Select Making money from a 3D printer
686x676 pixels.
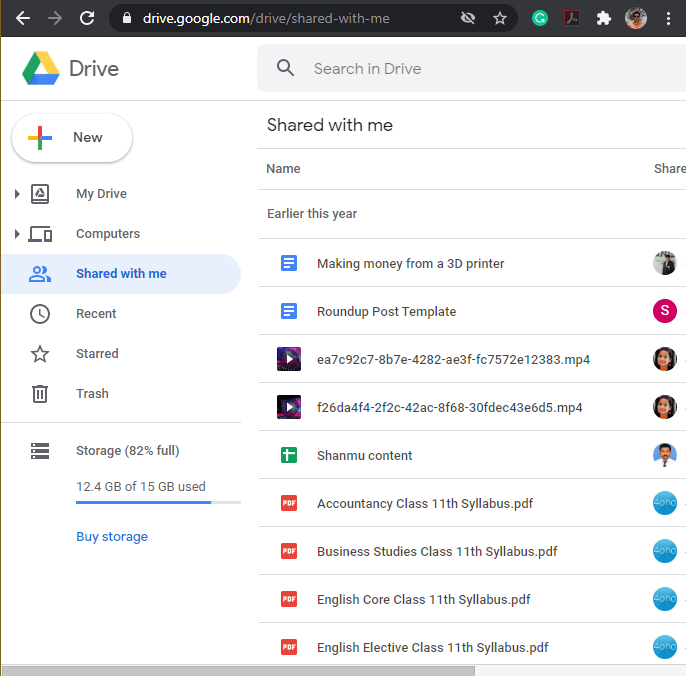pos(410,263)
